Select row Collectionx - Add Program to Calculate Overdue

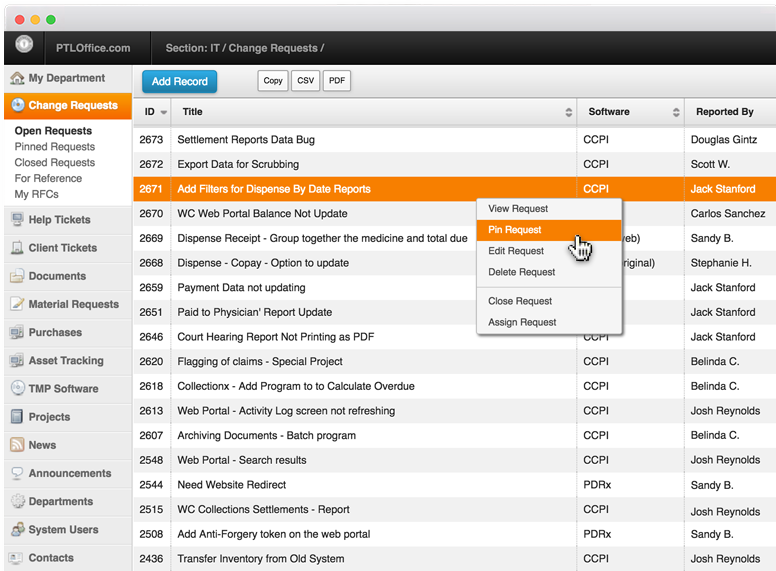tap(454, 386)
